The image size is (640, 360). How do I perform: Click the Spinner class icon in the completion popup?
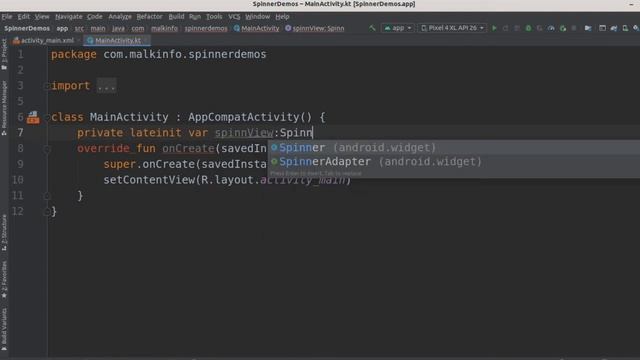click(x=274, y=147)
